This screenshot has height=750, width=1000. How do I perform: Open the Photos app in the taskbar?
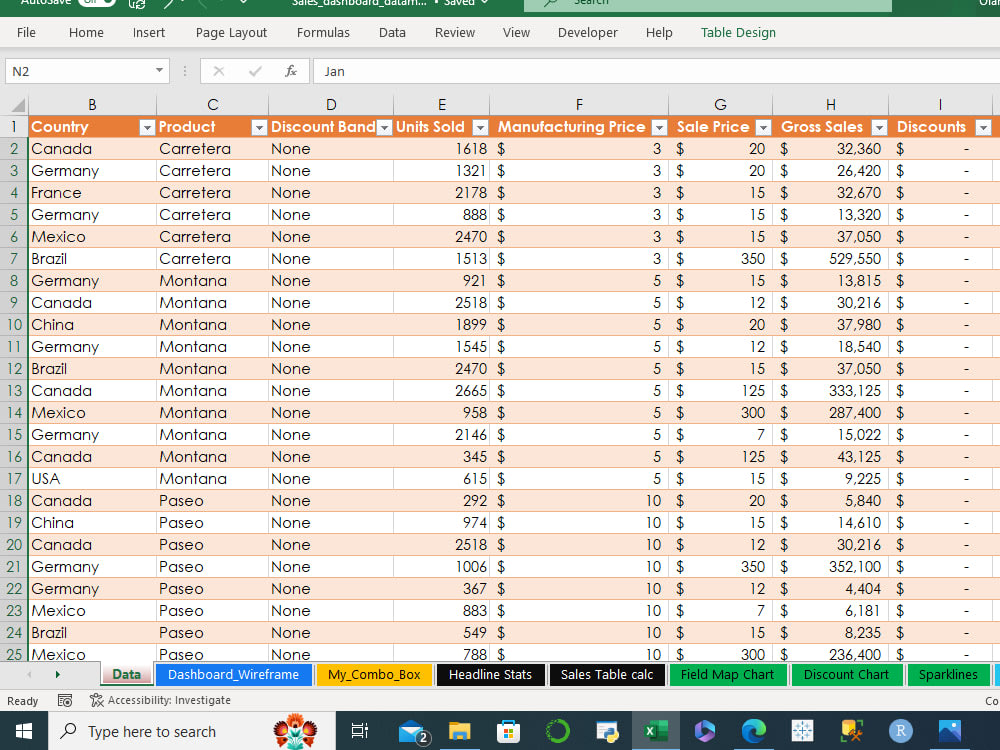(x=950, y=731)
